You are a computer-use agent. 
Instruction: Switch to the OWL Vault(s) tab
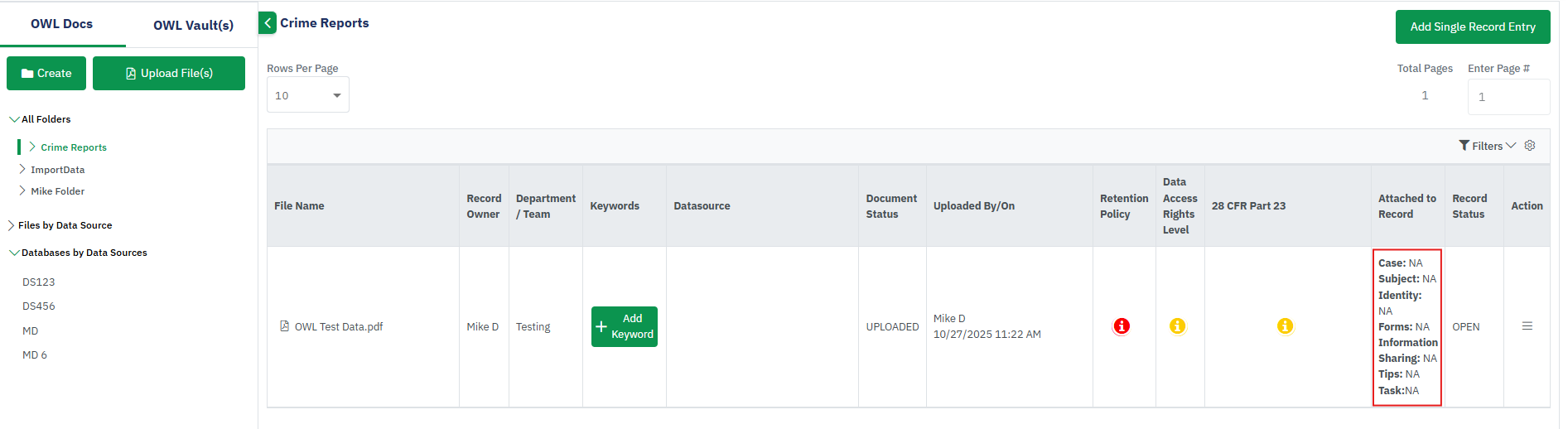[x=193, y=25]
